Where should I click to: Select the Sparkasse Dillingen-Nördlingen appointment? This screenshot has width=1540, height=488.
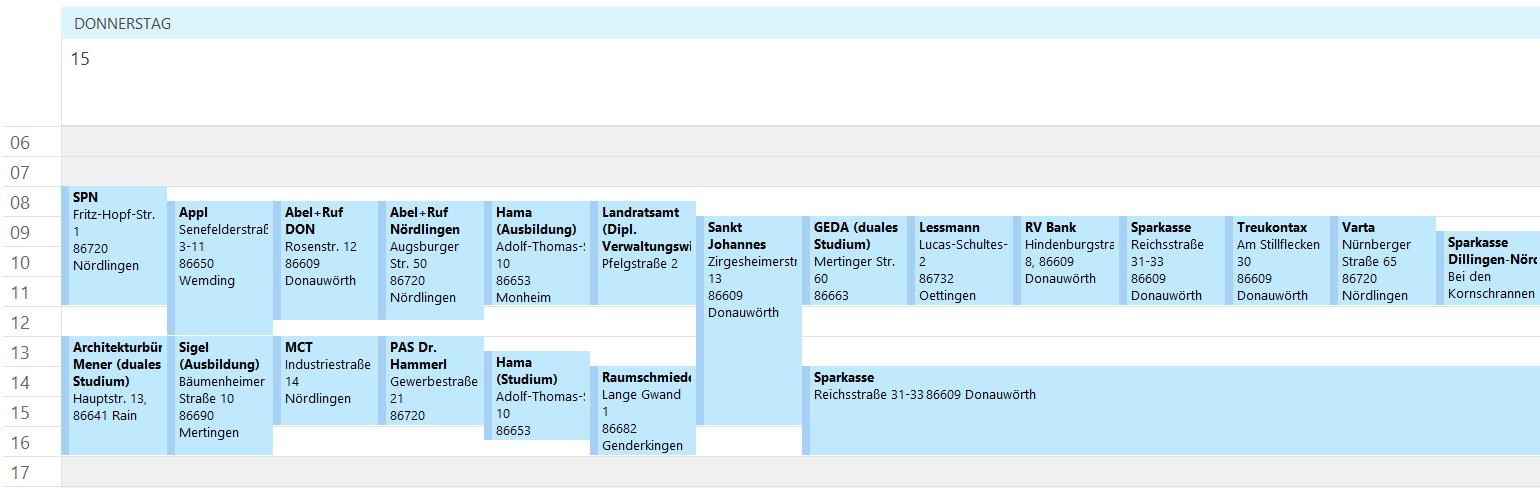1489,268
